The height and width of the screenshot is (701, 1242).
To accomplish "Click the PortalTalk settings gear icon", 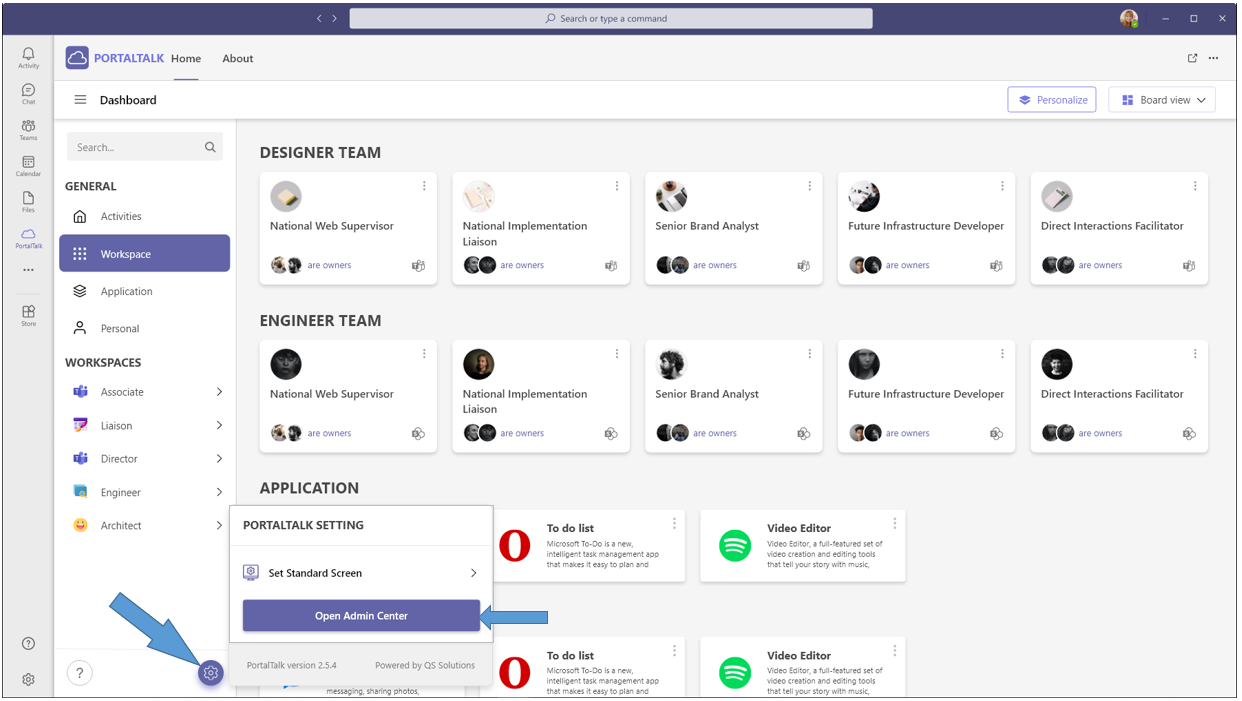I will pos(210,673).
